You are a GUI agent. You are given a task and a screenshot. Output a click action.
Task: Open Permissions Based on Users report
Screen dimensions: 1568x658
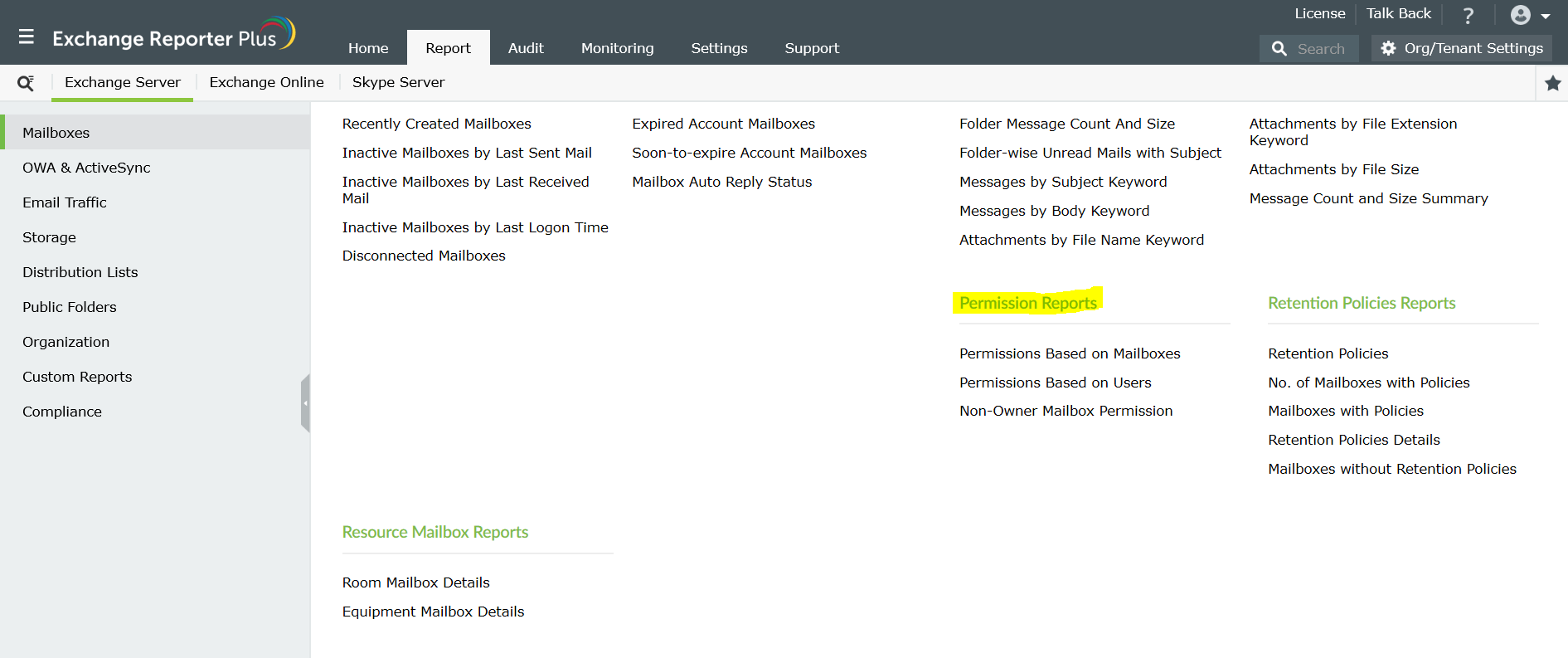click(x=1056, y=383)
